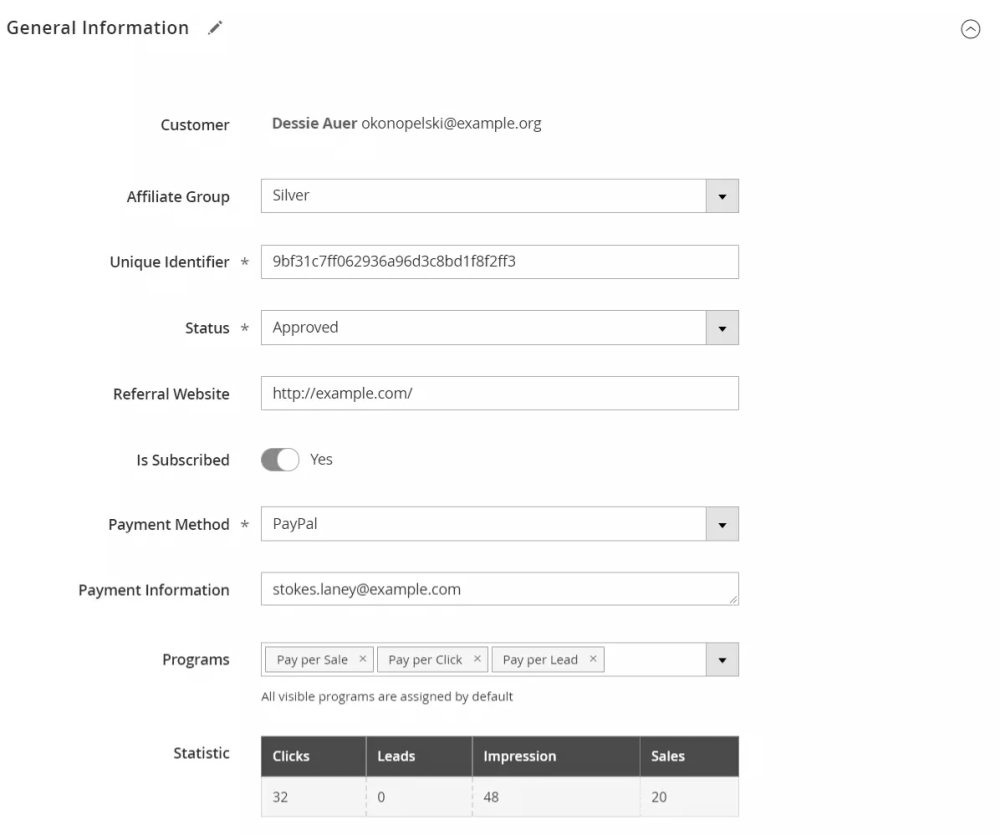Click the pencil edit icon beside General Information

214,30
